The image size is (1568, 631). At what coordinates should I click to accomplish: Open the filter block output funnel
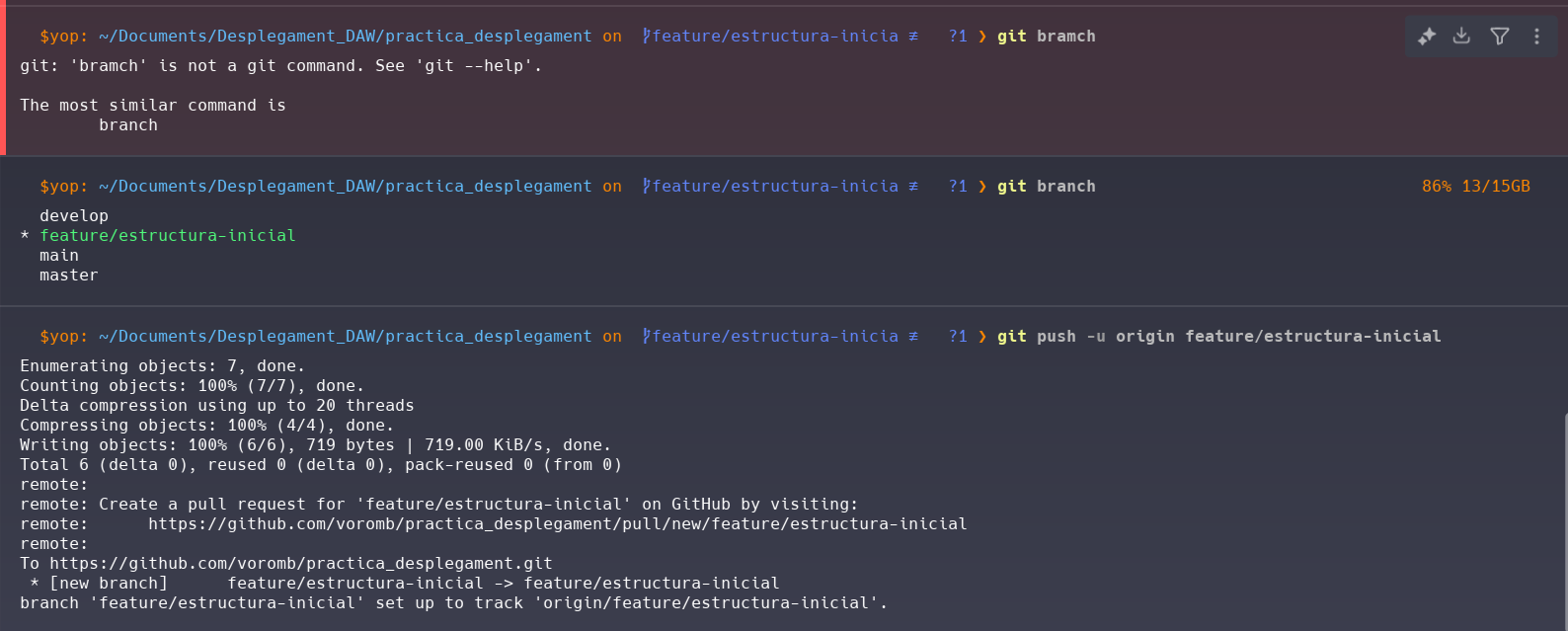tap(1500, 37)
